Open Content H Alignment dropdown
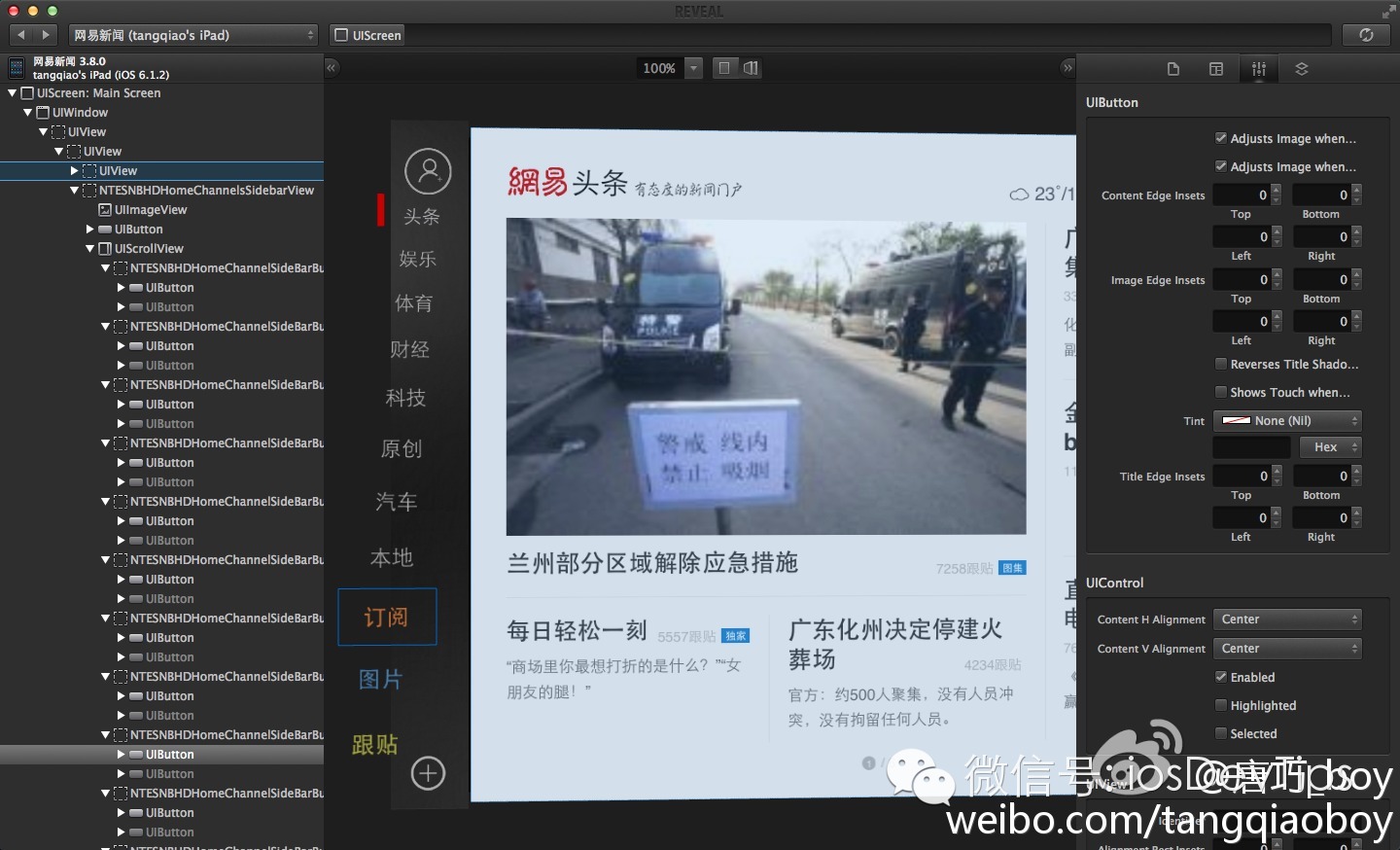Viewport: 1400px width, 850px height. (x=1287, y=620)
